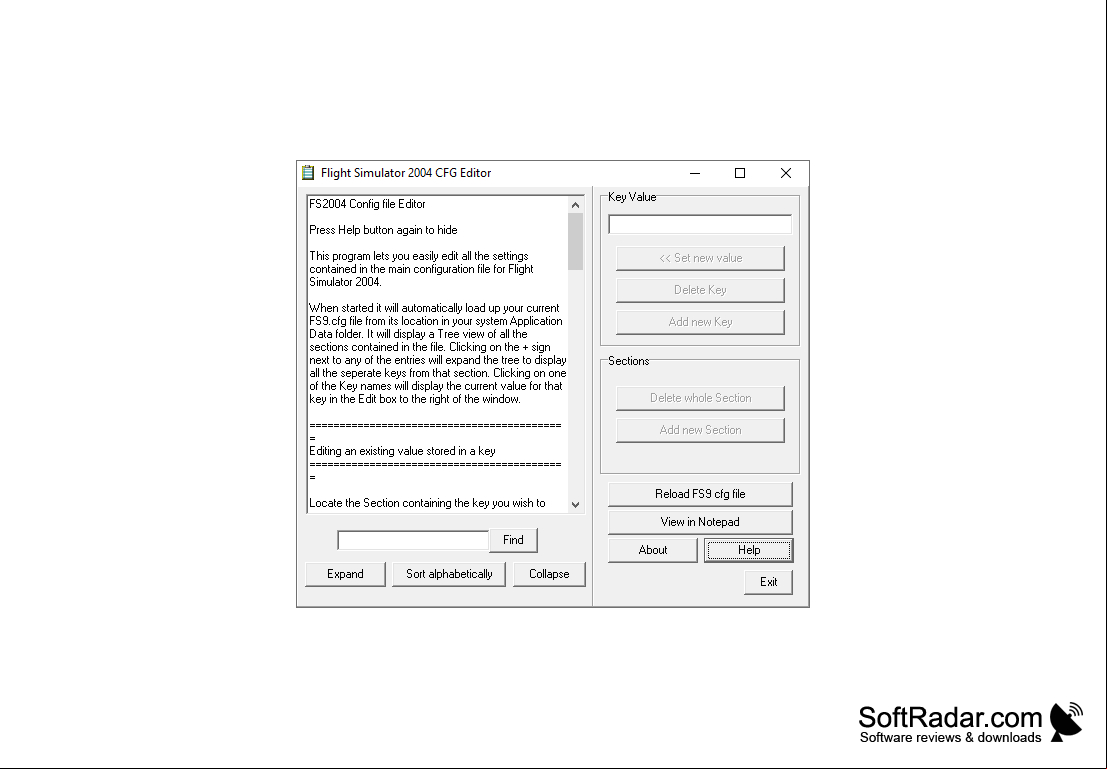The image size is (1107, 769).
Task: Click 'Editing an existing value stored in a key' line
Action: point(402,451)
